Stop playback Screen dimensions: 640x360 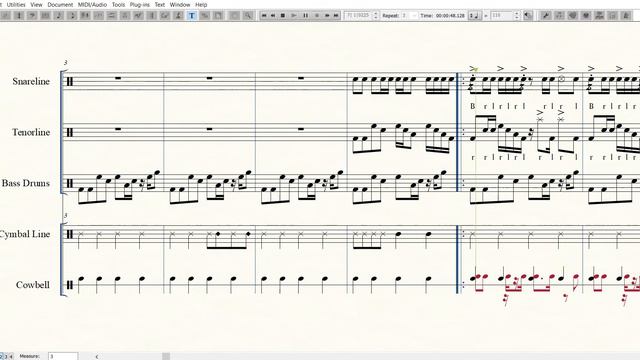[x=282, y=16]
